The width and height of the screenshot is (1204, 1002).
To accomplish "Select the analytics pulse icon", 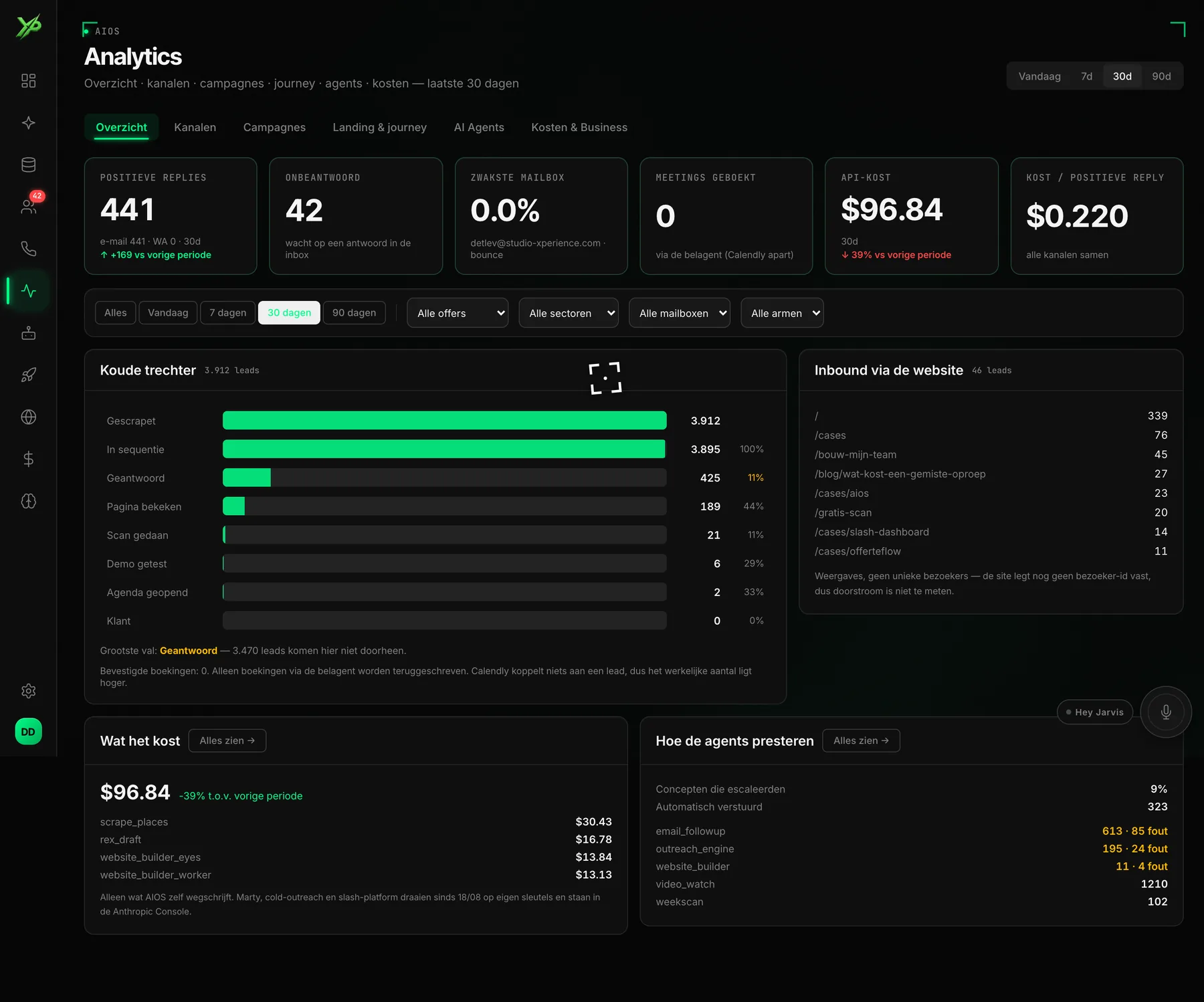I will (28, 291).
